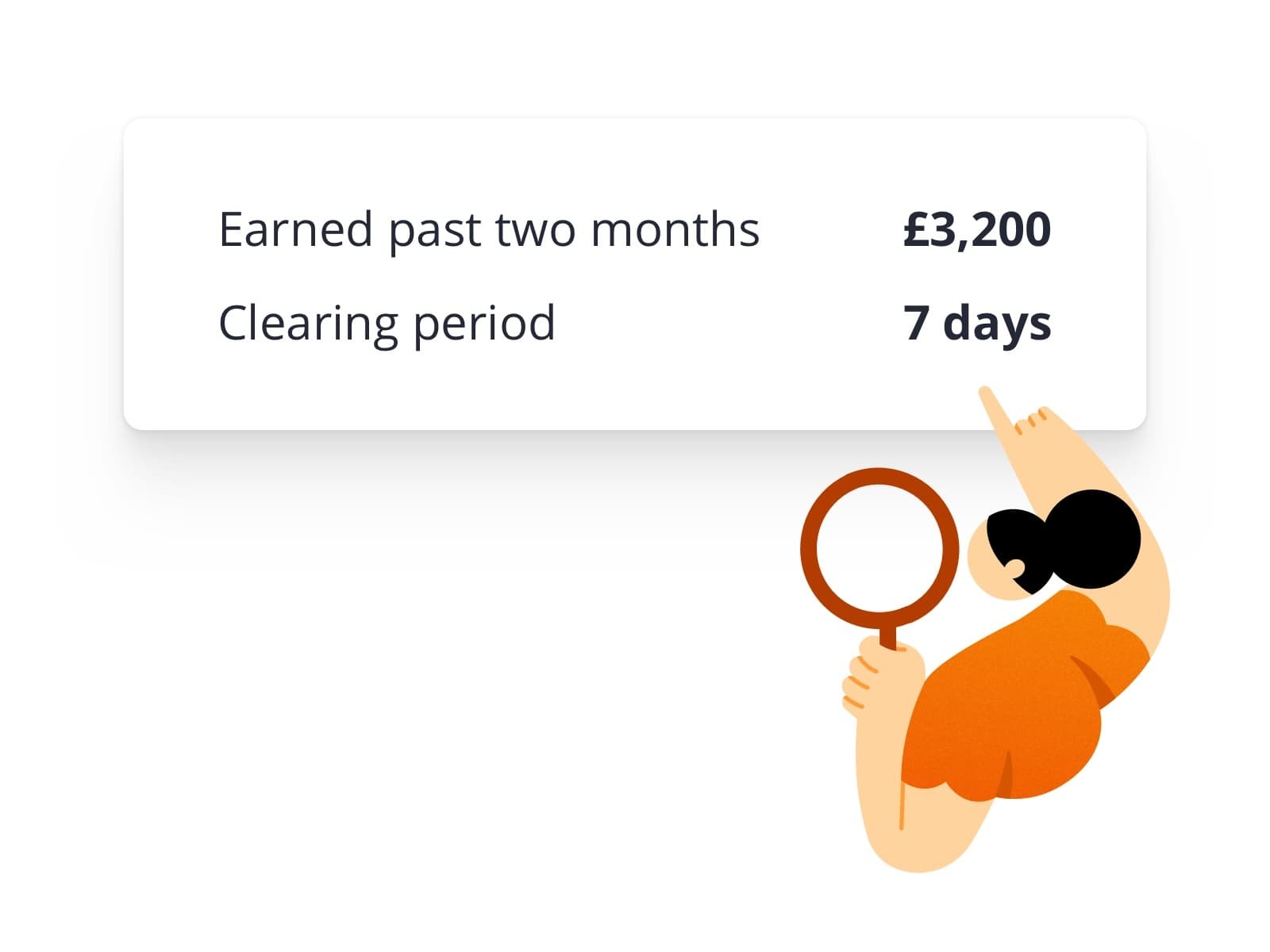
Task: Select the 'Clearing period' label
Action: (387, 324)
